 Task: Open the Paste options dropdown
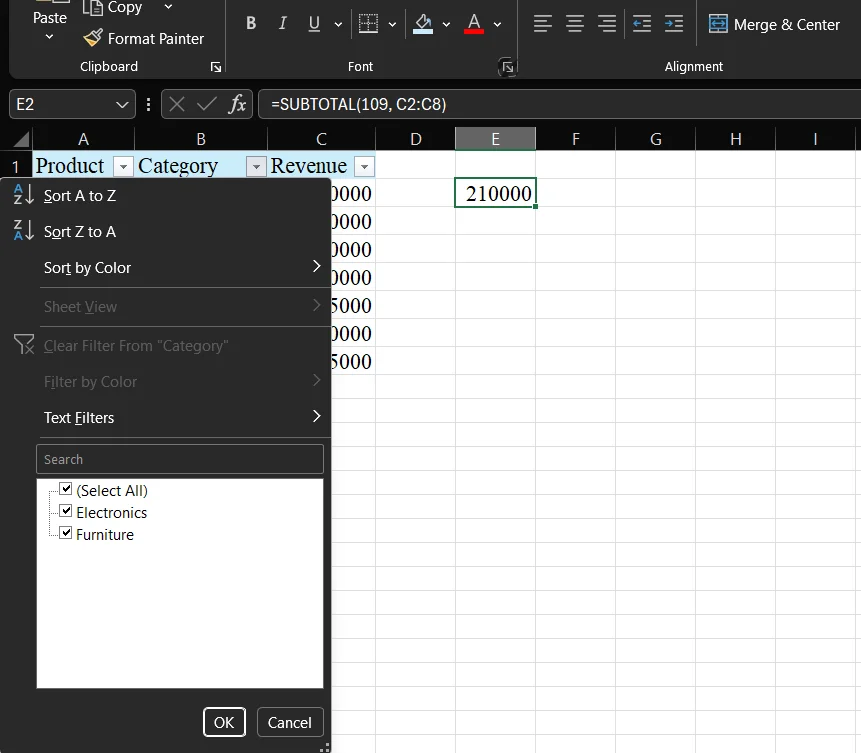(49, 36)
